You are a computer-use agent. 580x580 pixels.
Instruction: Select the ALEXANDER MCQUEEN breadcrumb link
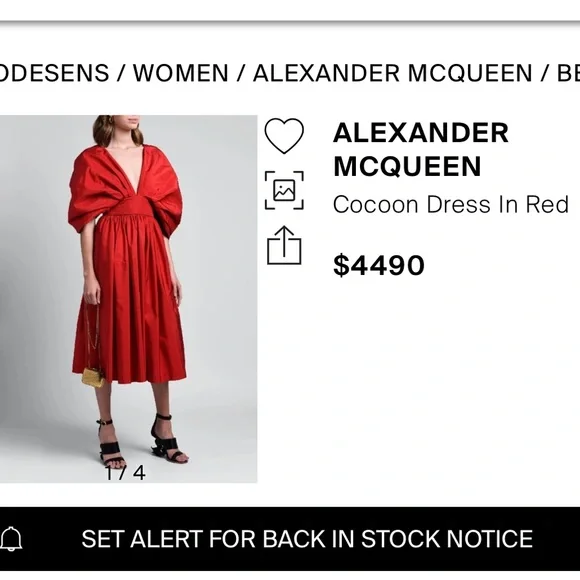tap(392, 73)
